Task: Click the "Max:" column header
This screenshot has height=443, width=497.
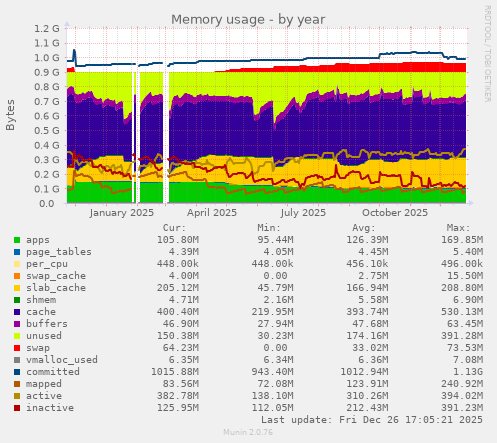Action: point(458,228)
